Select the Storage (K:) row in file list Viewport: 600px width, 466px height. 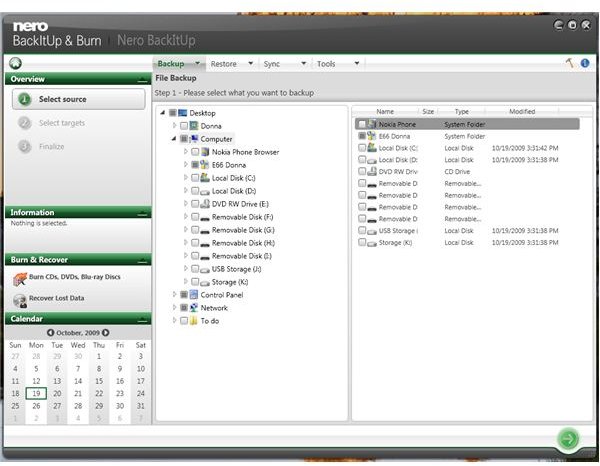[467, 243]
